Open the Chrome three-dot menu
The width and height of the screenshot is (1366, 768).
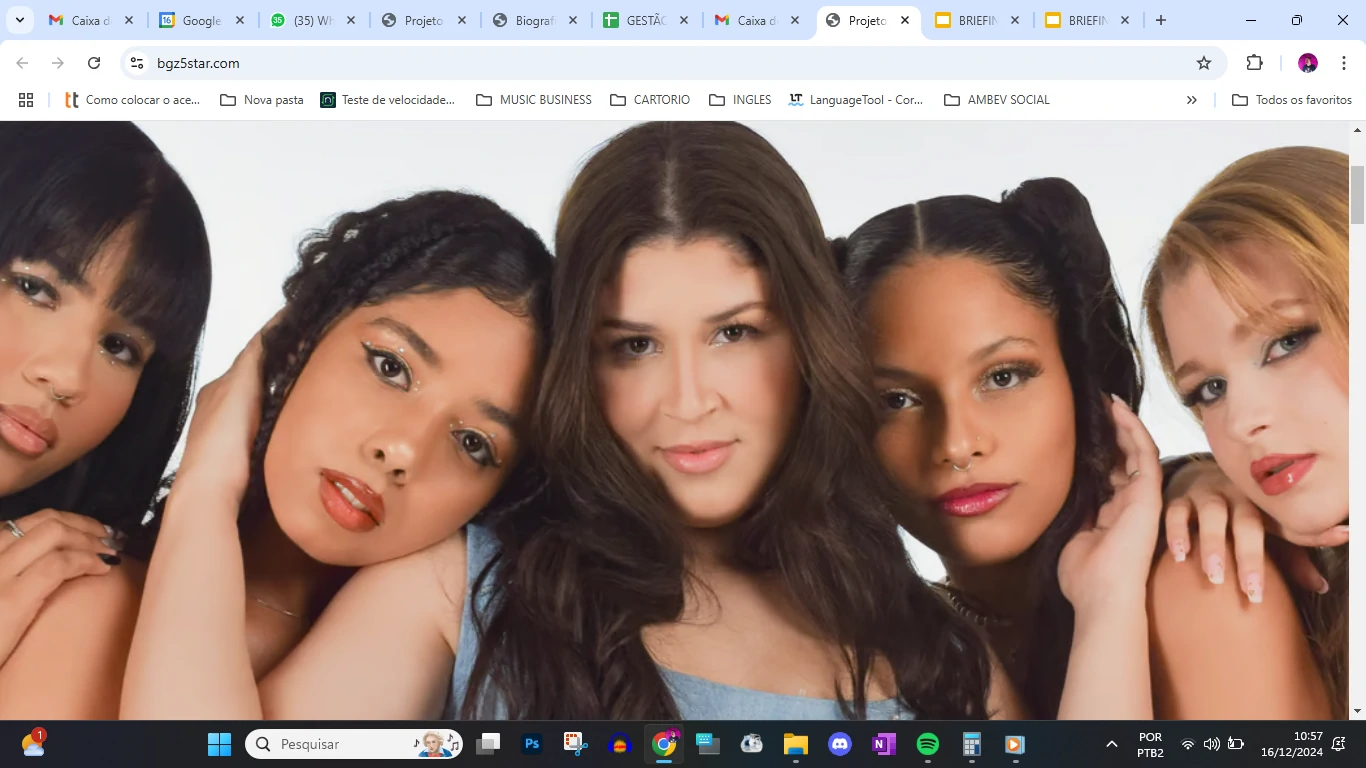1343,63
